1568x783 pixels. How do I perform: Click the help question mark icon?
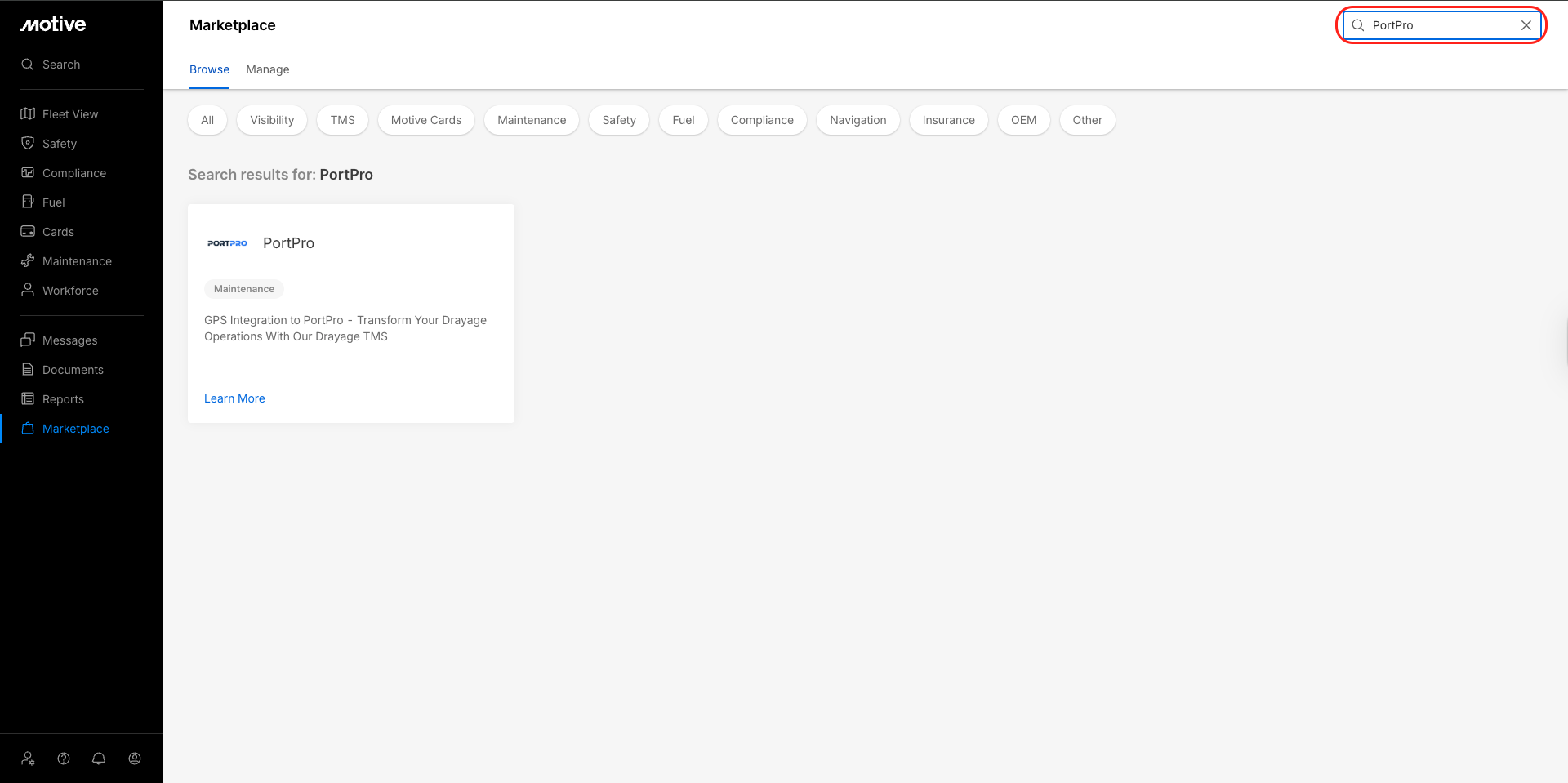click(x=64, y=759)
